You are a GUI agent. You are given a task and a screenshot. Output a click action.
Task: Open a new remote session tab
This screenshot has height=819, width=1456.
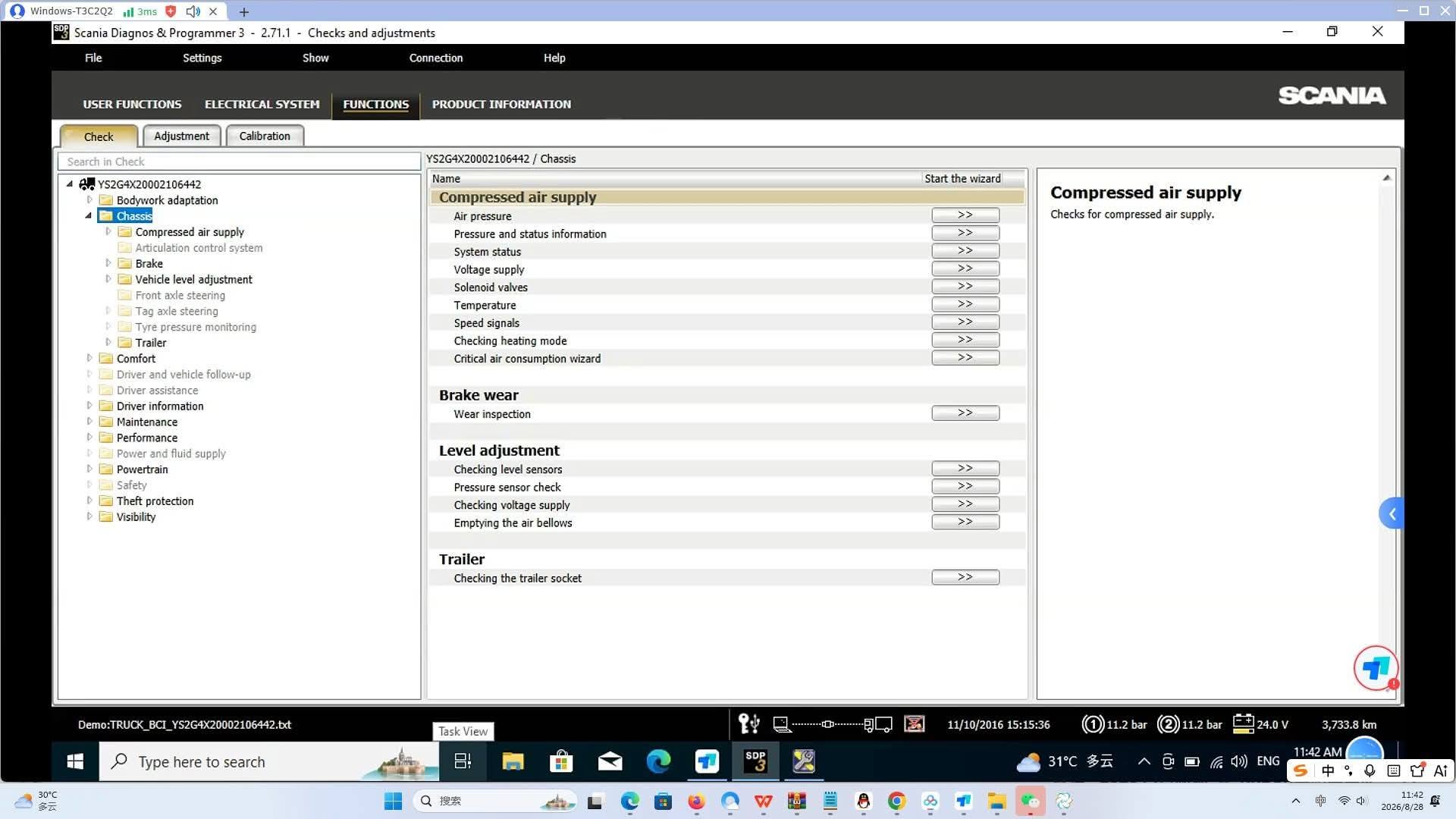click(x=244, y=12)
